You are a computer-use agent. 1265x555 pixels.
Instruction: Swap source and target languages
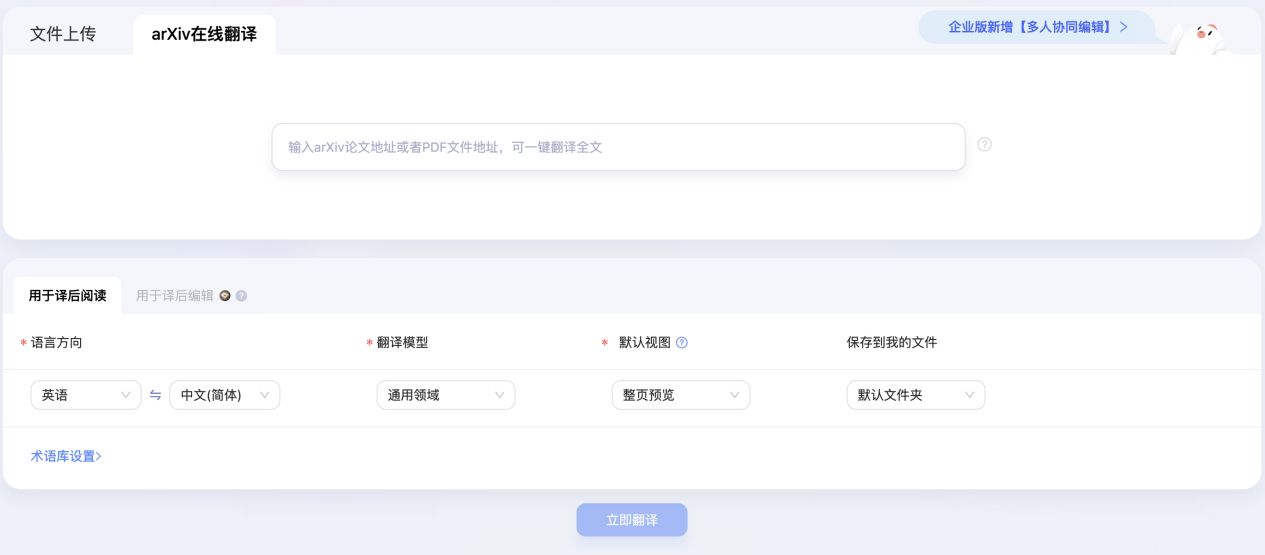pos(155,395)
